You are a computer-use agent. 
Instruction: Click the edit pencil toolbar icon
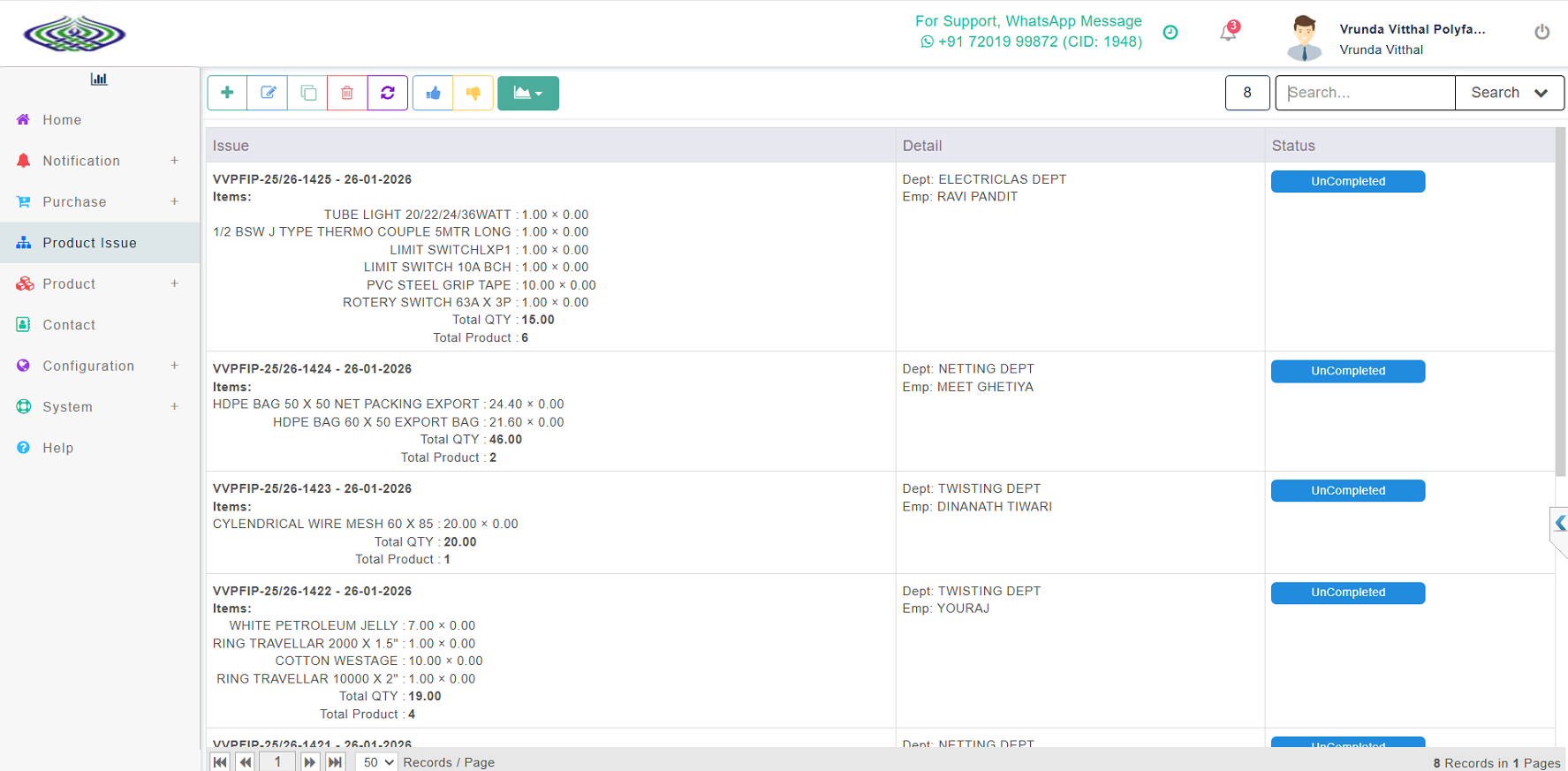[268, 93]
